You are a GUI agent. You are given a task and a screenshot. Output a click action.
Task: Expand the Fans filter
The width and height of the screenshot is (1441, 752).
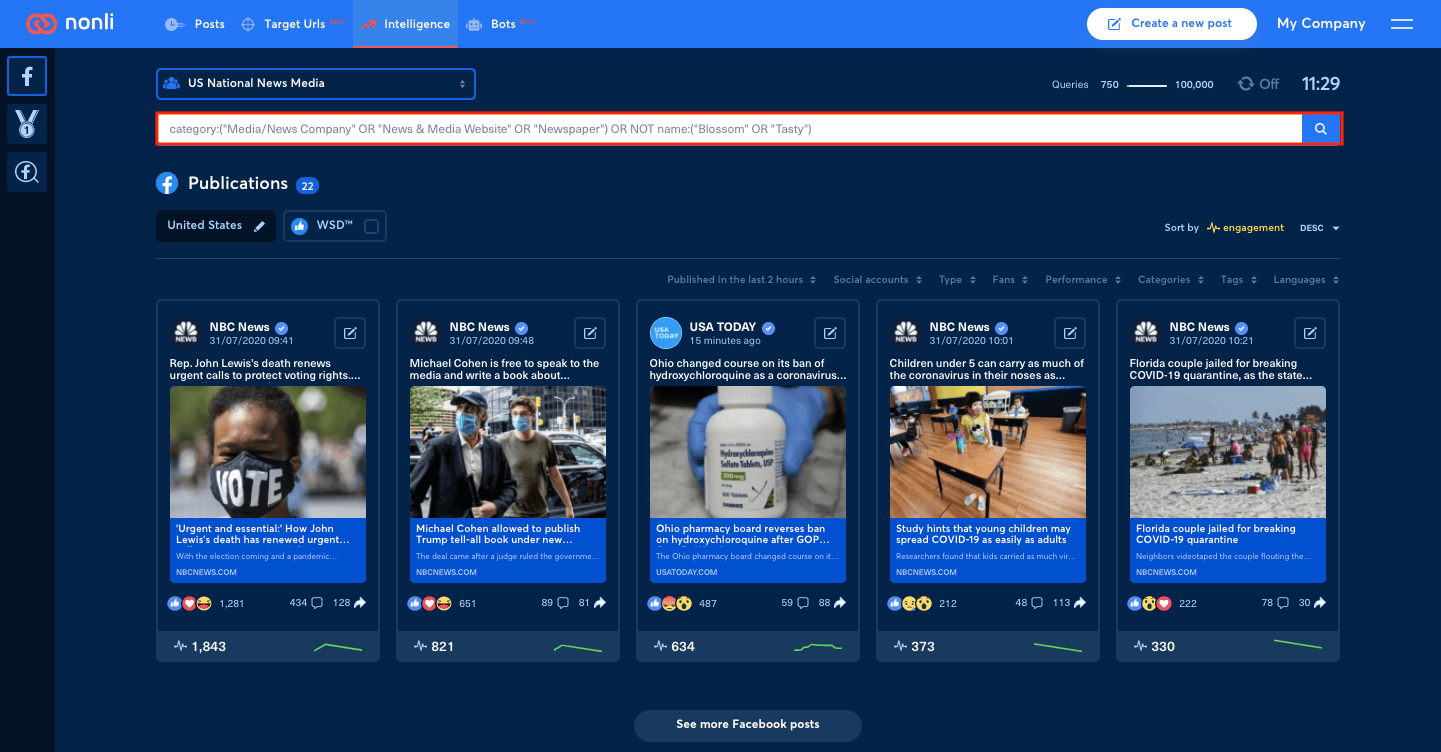(x=1010, y=280)
